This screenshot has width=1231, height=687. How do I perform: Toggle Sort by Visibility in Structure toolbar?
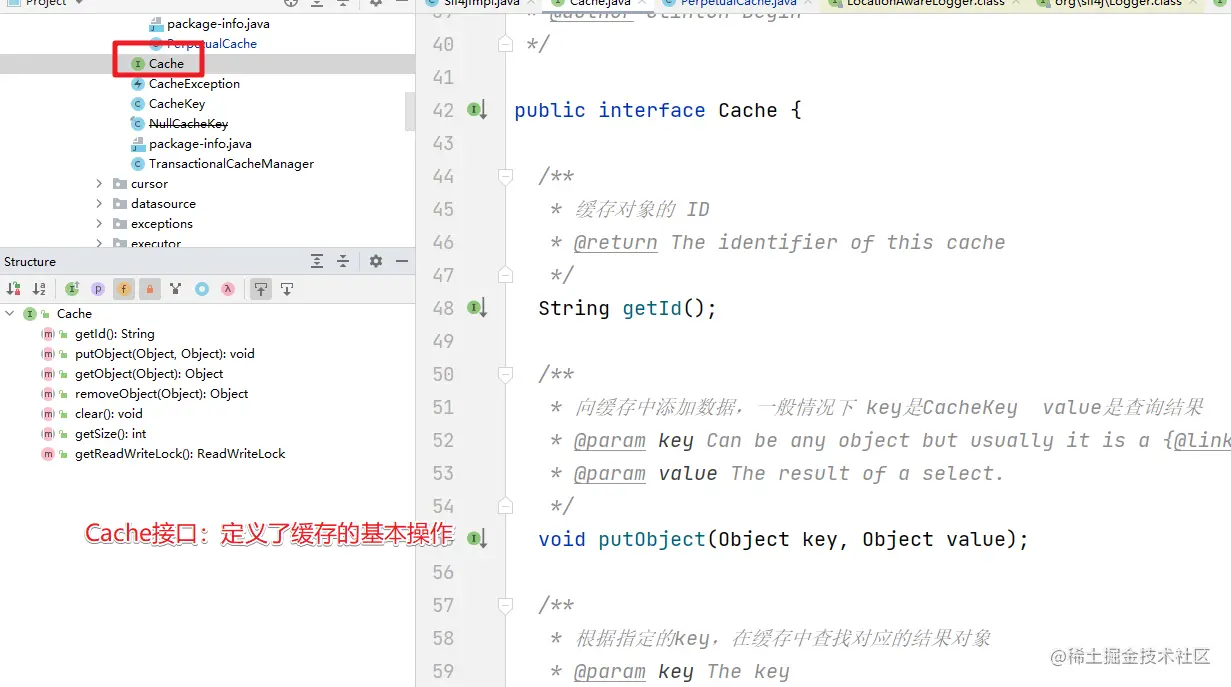(x=14, y=289)
